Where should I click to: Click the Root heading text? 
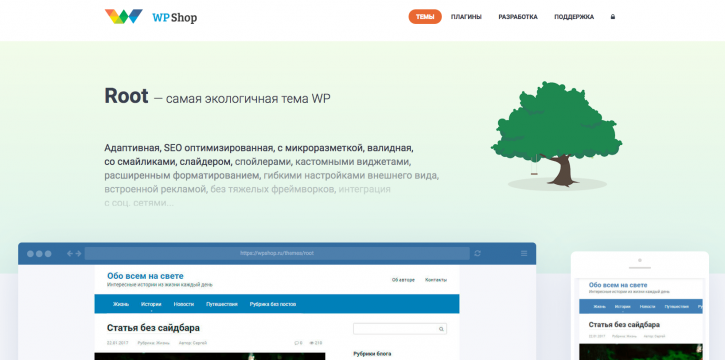click(x=126, y=96)
